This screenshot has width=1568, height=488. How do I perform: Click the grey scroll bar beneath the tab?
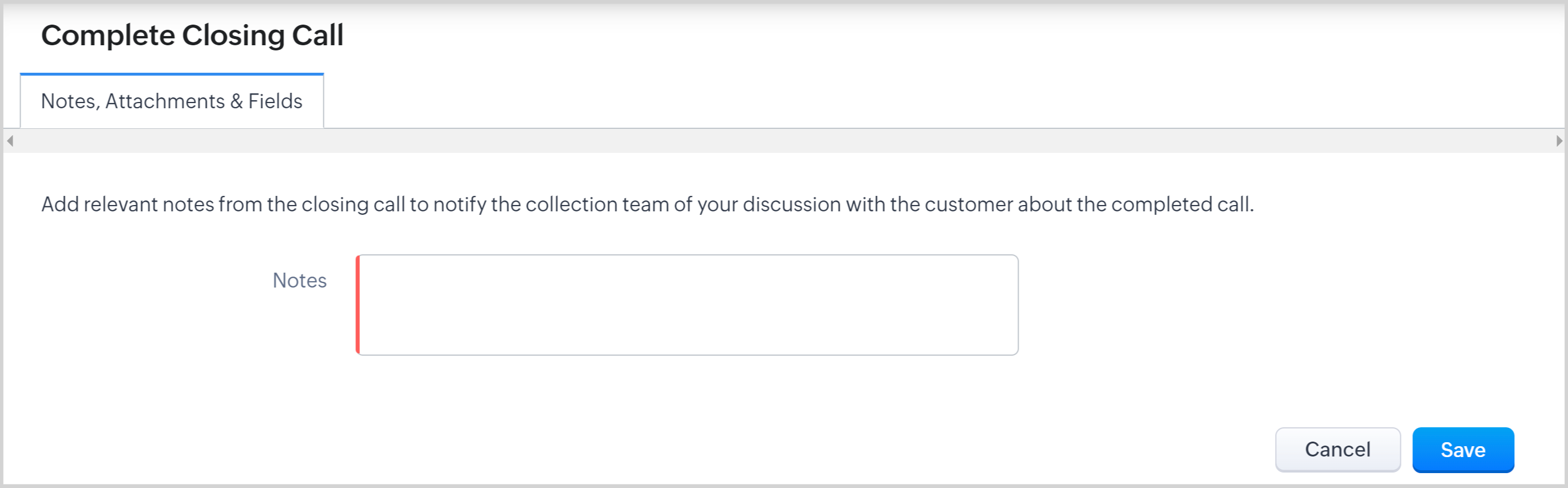[x=784, y=141]
